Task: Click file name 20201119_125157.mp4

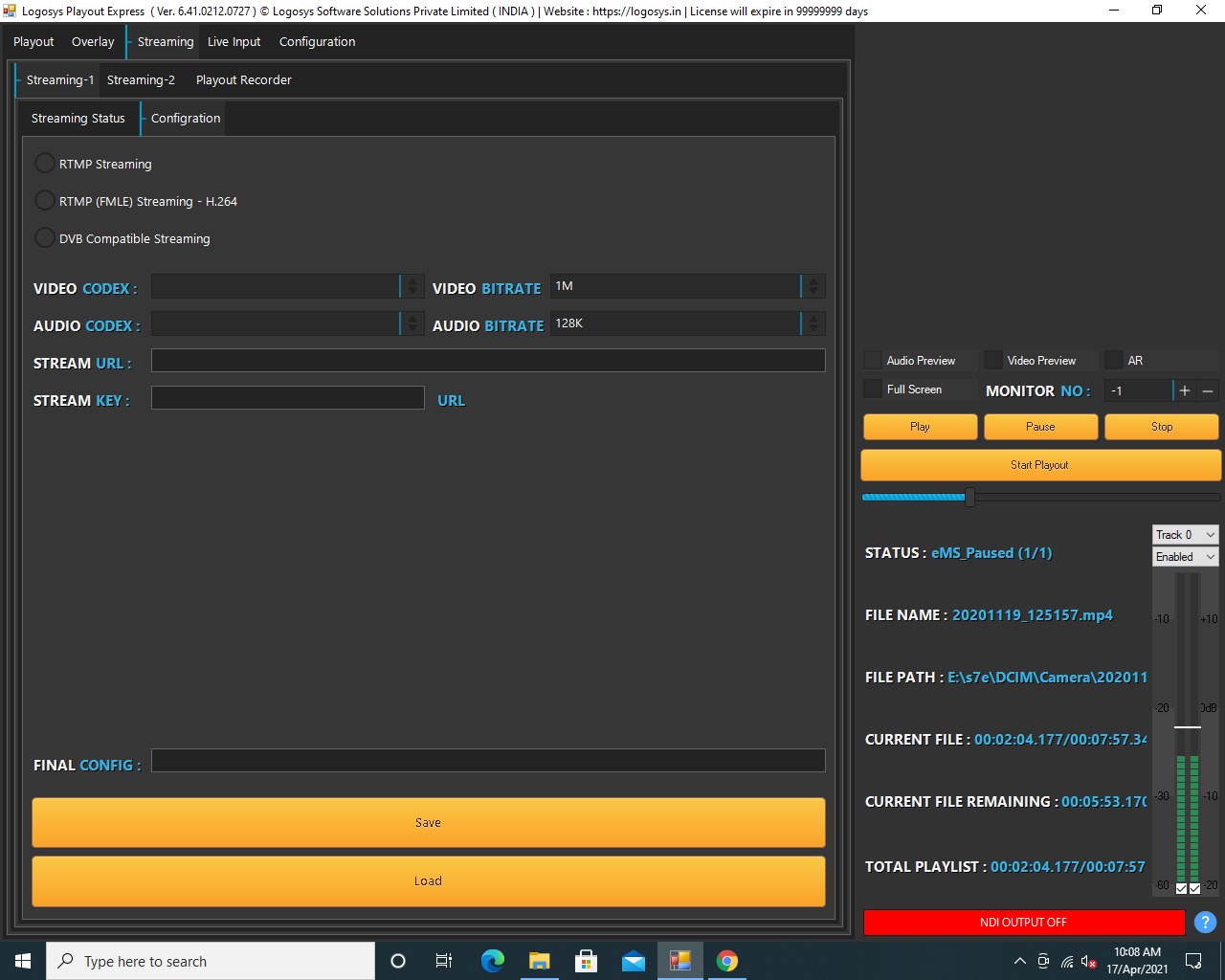Action: [x=1032, y=614]
